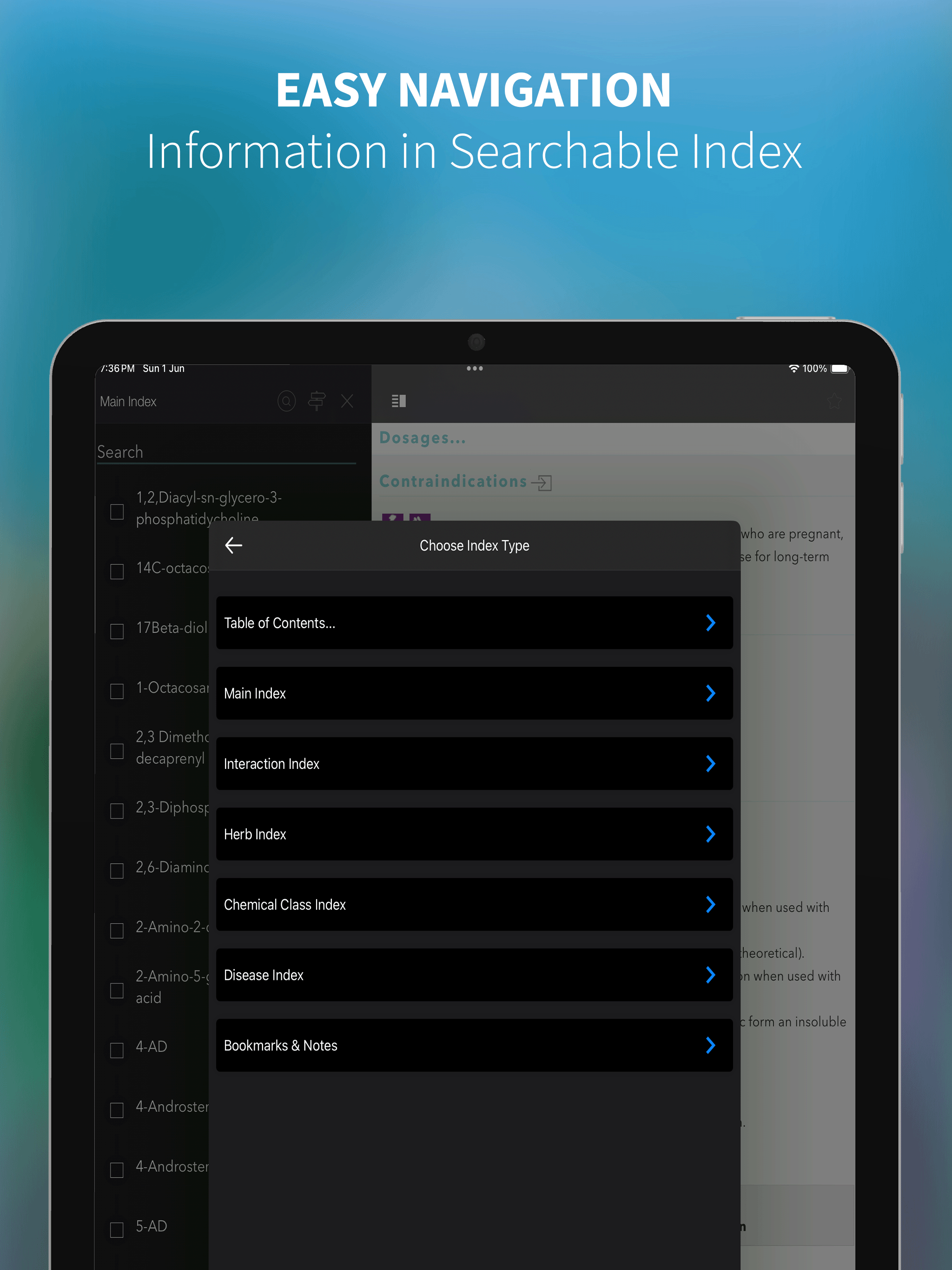This screenshot has width=952, height=1270.
Task: Select the 1-Octacosanol checkbox
Action: pyautogui.click(x=117, y=691)
